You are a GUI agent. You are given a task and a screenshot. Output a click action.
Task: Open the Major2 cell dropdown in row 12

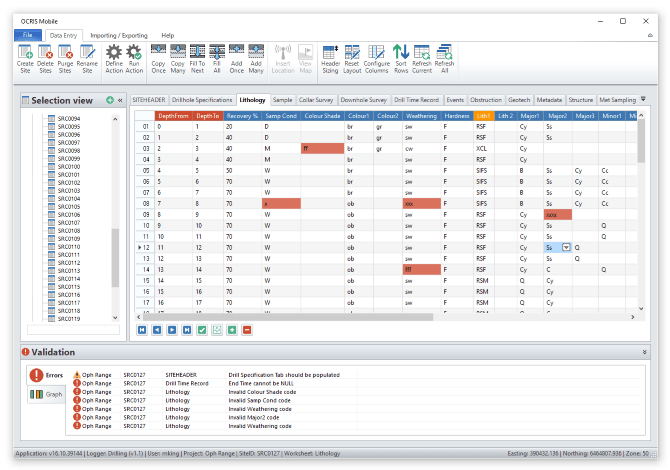[567, 247]
